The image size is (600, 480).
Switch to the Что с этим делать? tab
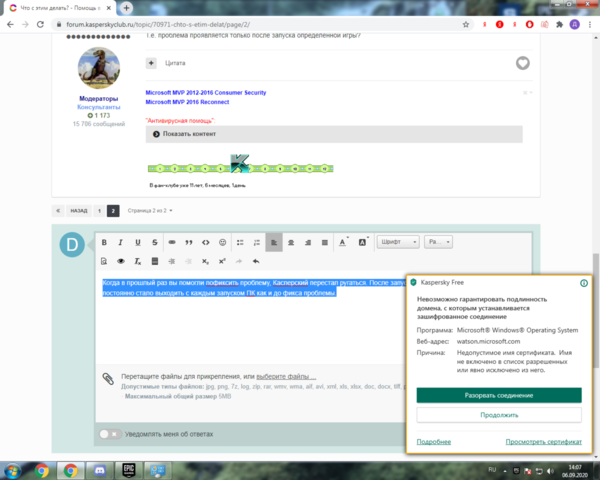pyautogui.click(x=59, y=8)
